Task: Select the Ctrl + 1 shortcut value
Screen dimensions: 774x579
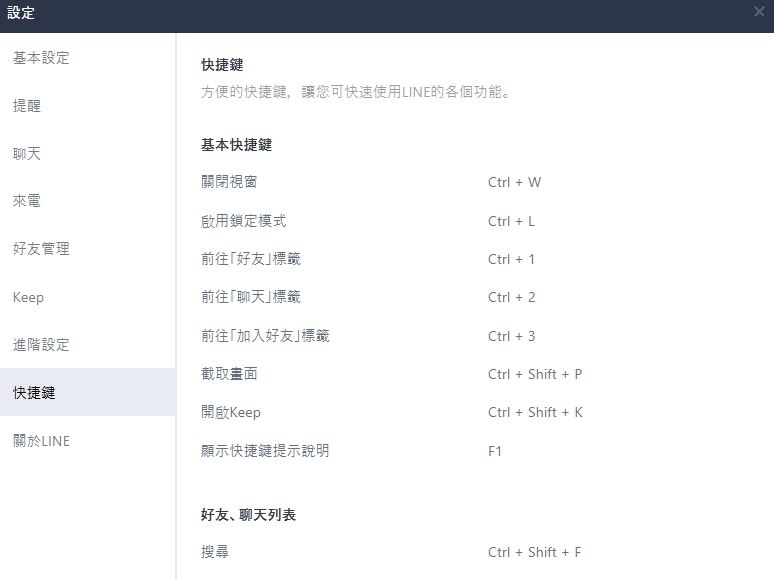Action: 511,259
